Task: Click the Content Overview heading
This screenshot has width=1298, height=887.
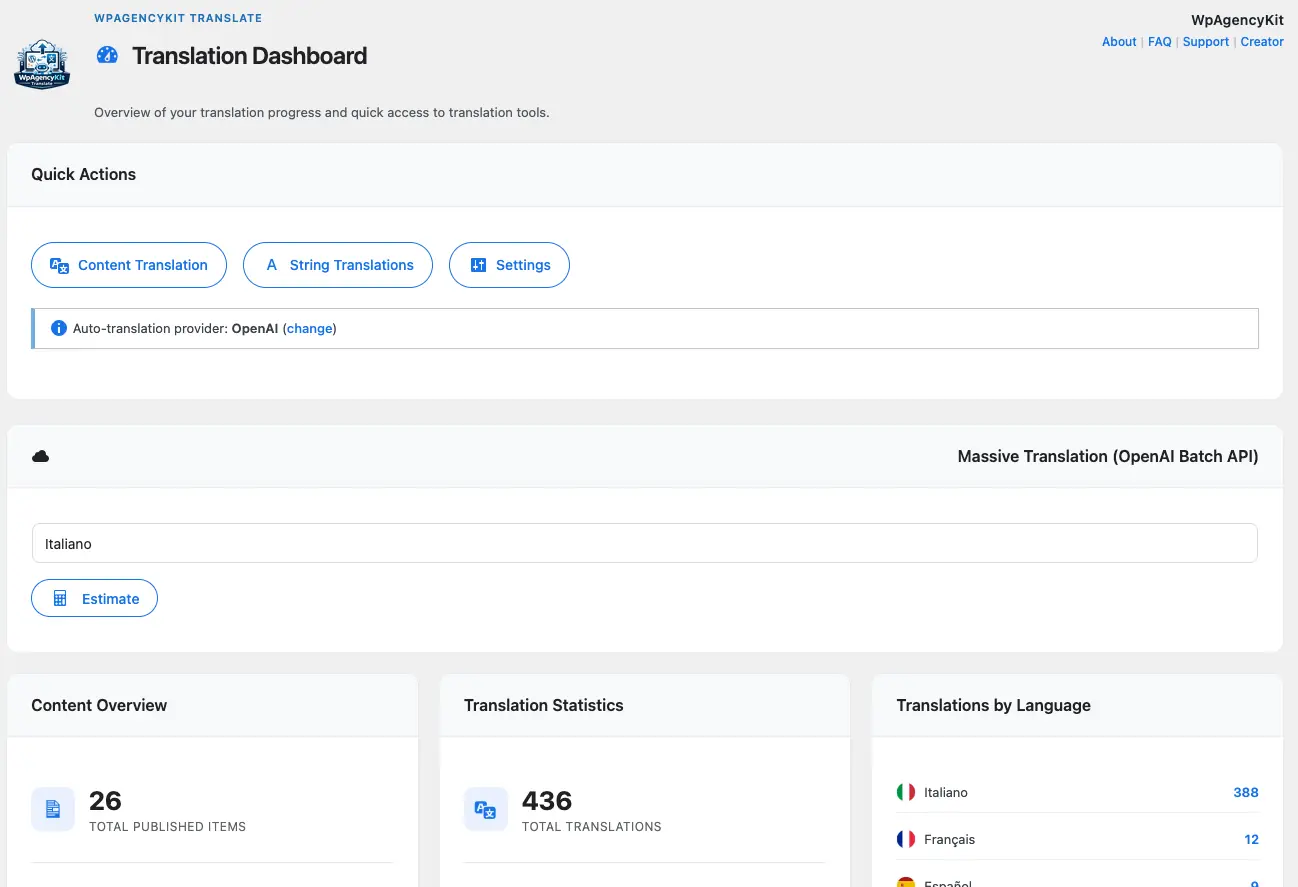Action: pos(99,705)
